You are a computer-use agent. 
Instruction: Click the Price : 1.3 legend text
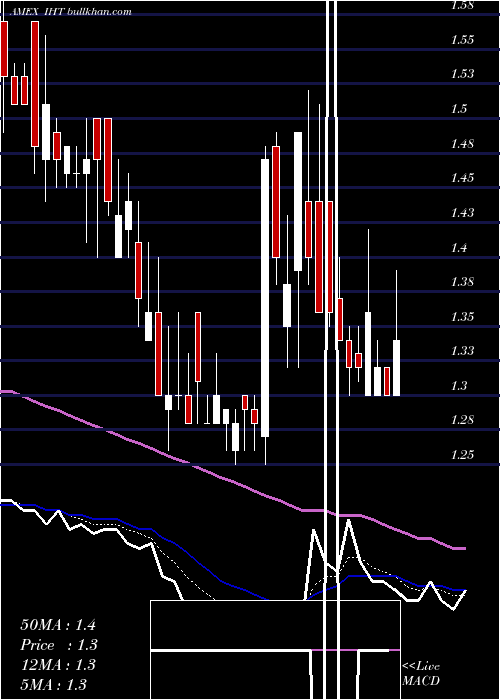click(59, 645)
